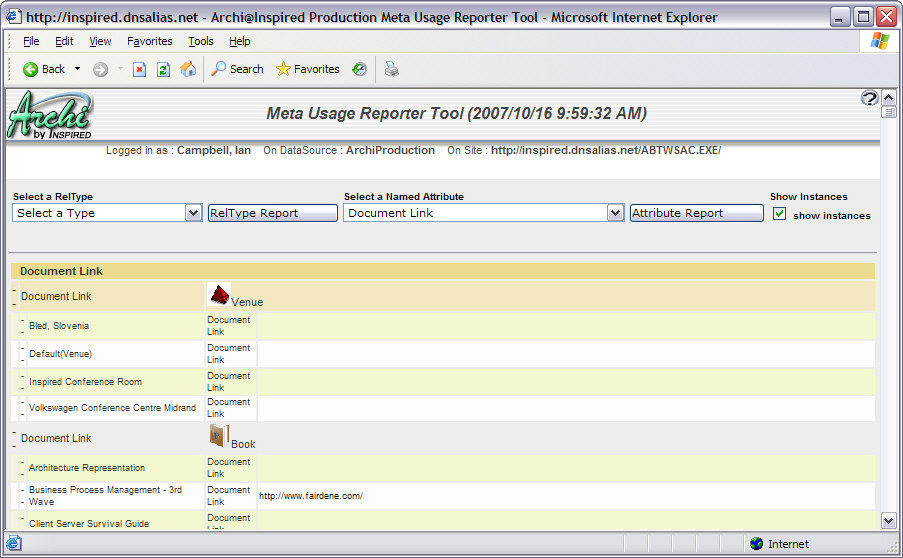The width and height of the screenshot is (903, 558).
Task: Click the Archi by Inspired logo
Action: point(50,114)
